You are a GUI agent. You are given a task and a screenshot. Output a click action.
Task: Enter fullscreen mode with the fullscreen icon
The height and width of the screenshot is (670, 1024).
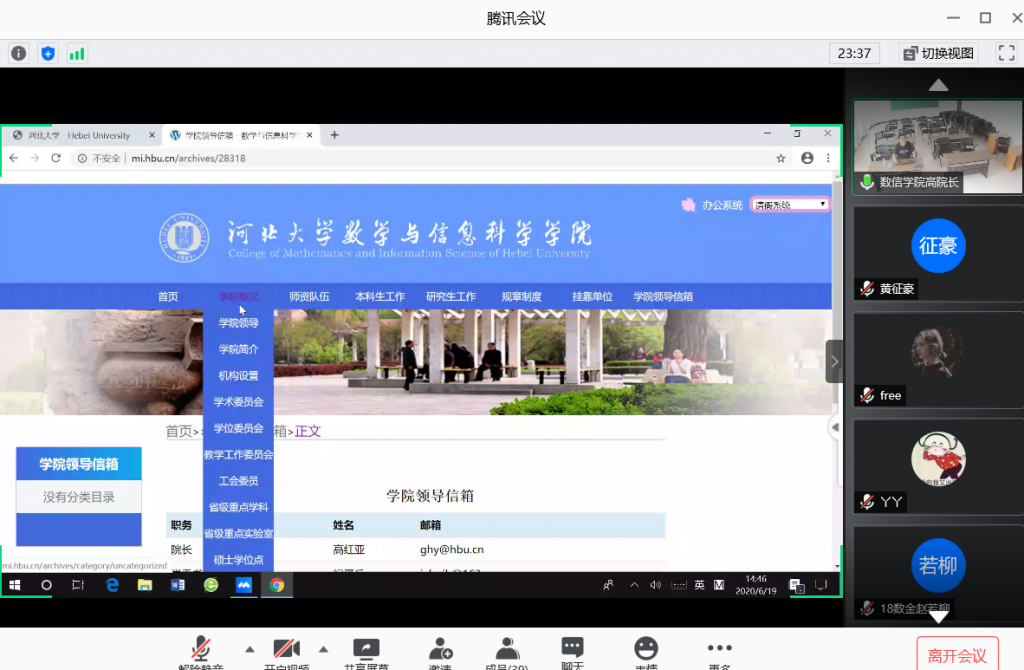(x=1006, y=54)
